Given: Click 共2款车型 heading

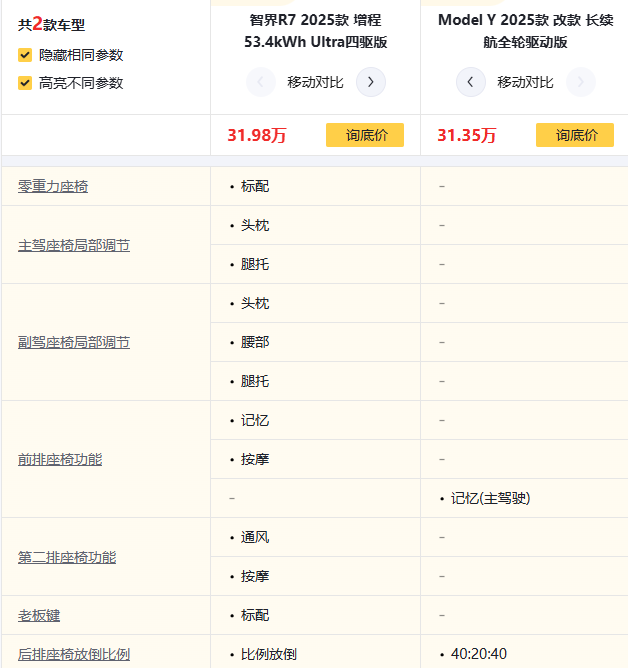Looking at the screenshot, I should click(51, 25).
